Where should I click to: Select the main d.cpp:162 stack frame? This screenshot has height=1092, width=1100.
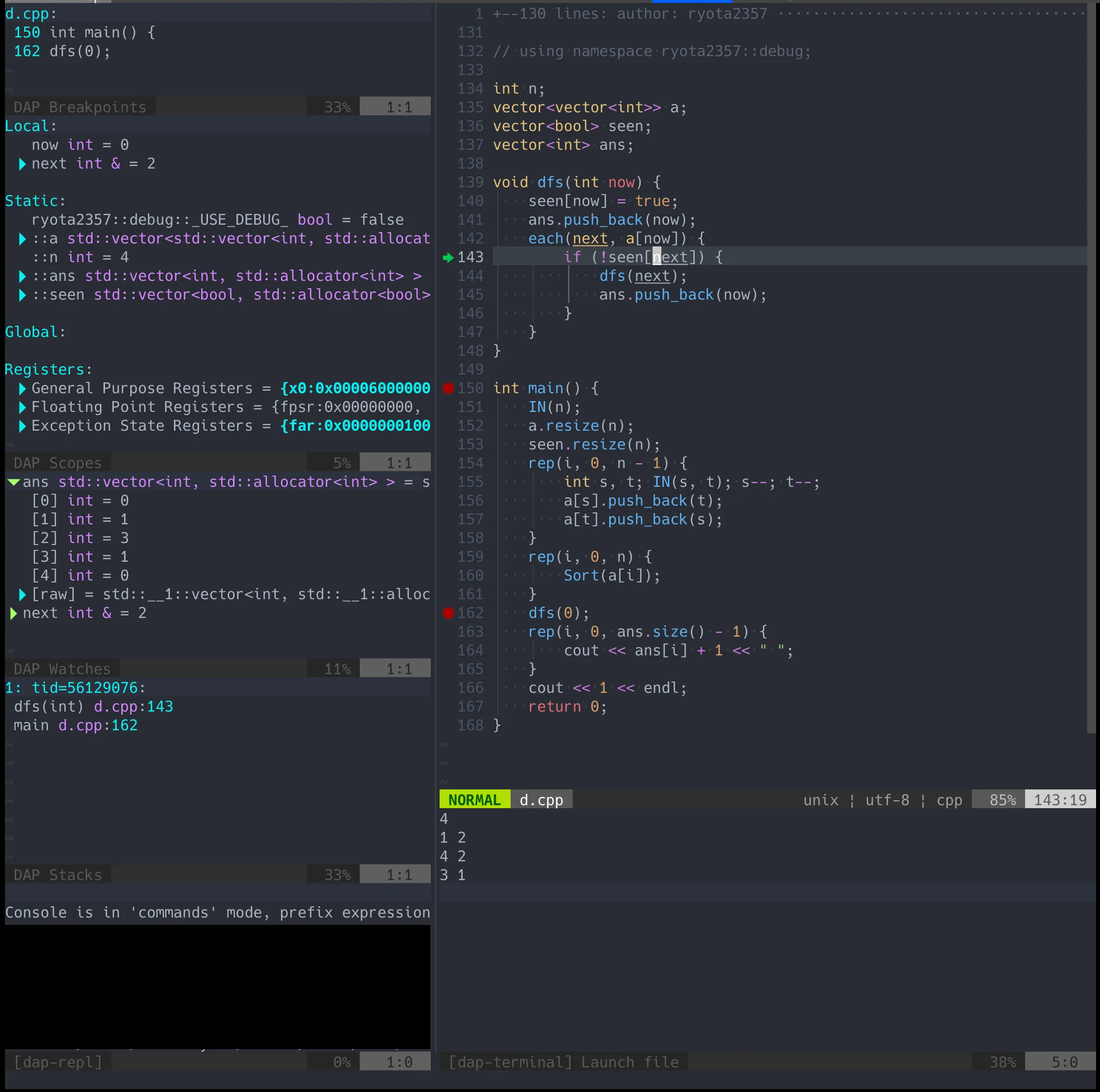pos(75,725)
